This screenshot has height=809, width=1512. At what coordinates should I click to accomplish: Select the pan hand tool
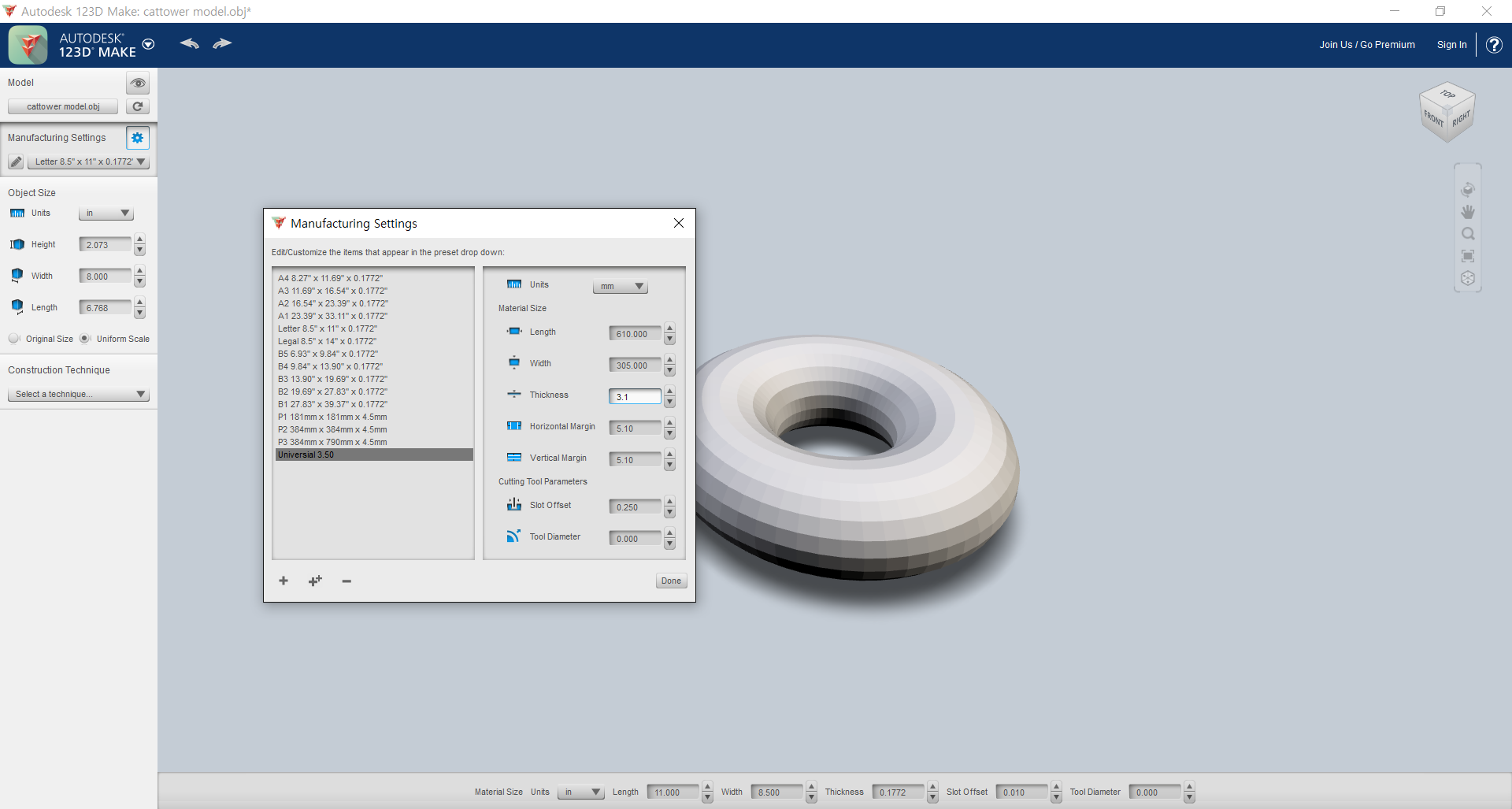point(1468,212)
